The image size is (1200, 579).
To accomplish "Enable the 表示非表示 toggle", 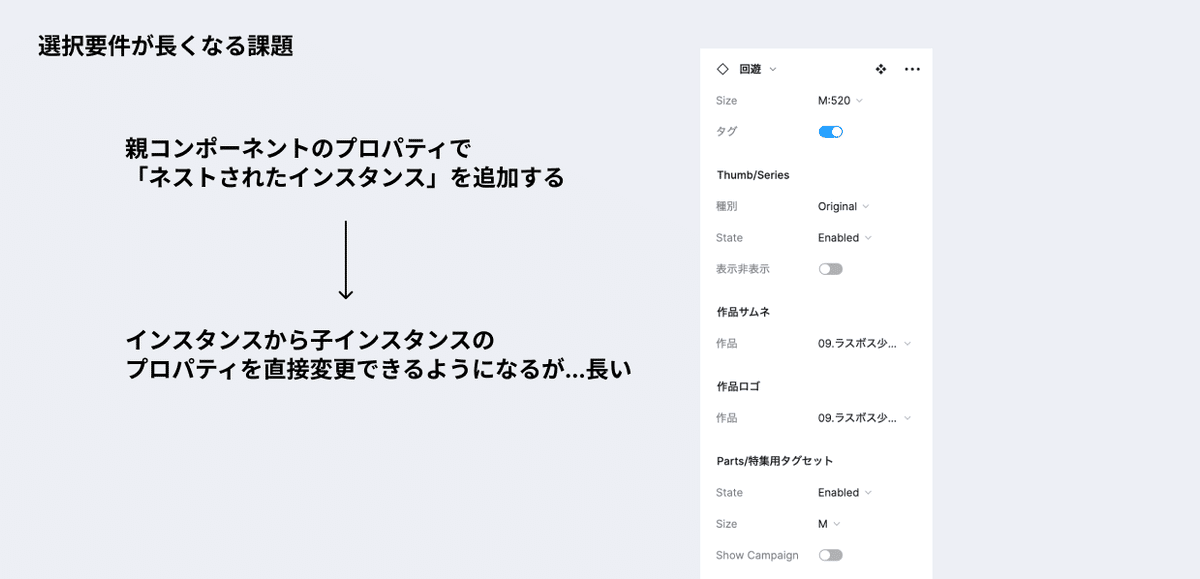I will click(831, 269).
